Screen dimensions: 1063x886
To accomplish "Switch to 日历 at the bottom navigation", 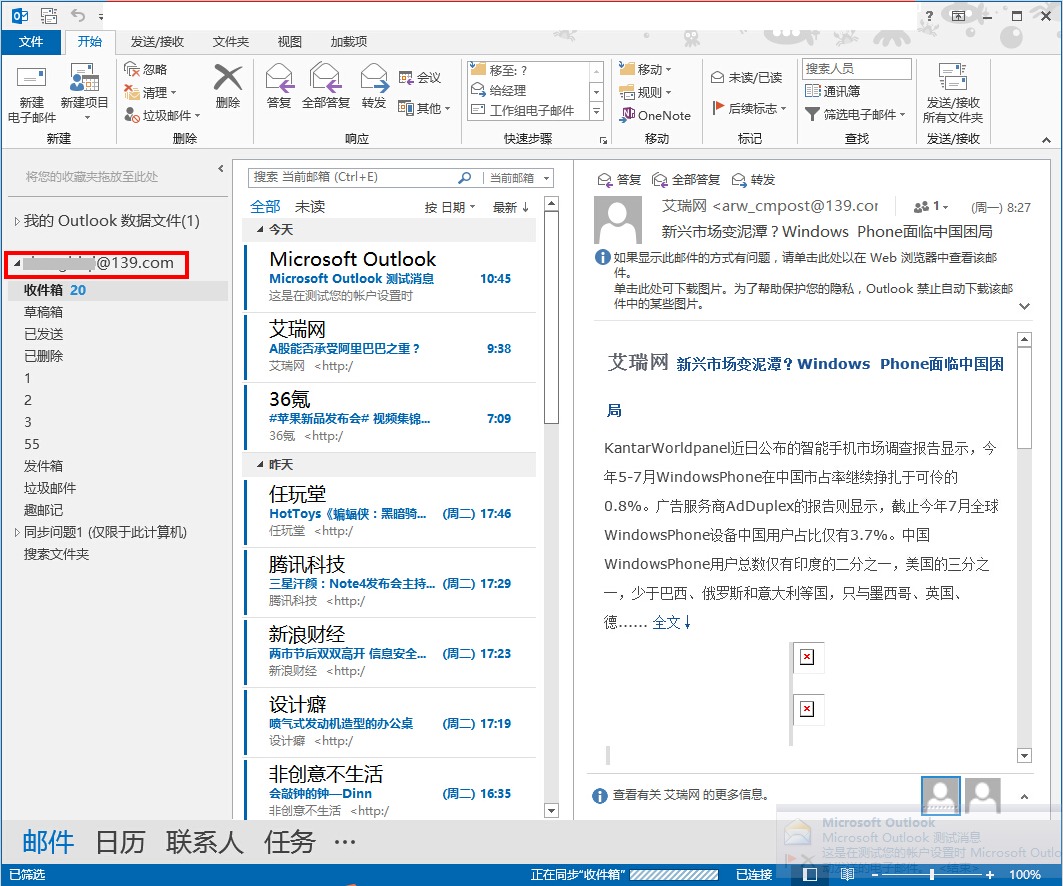I will (120, 843).
